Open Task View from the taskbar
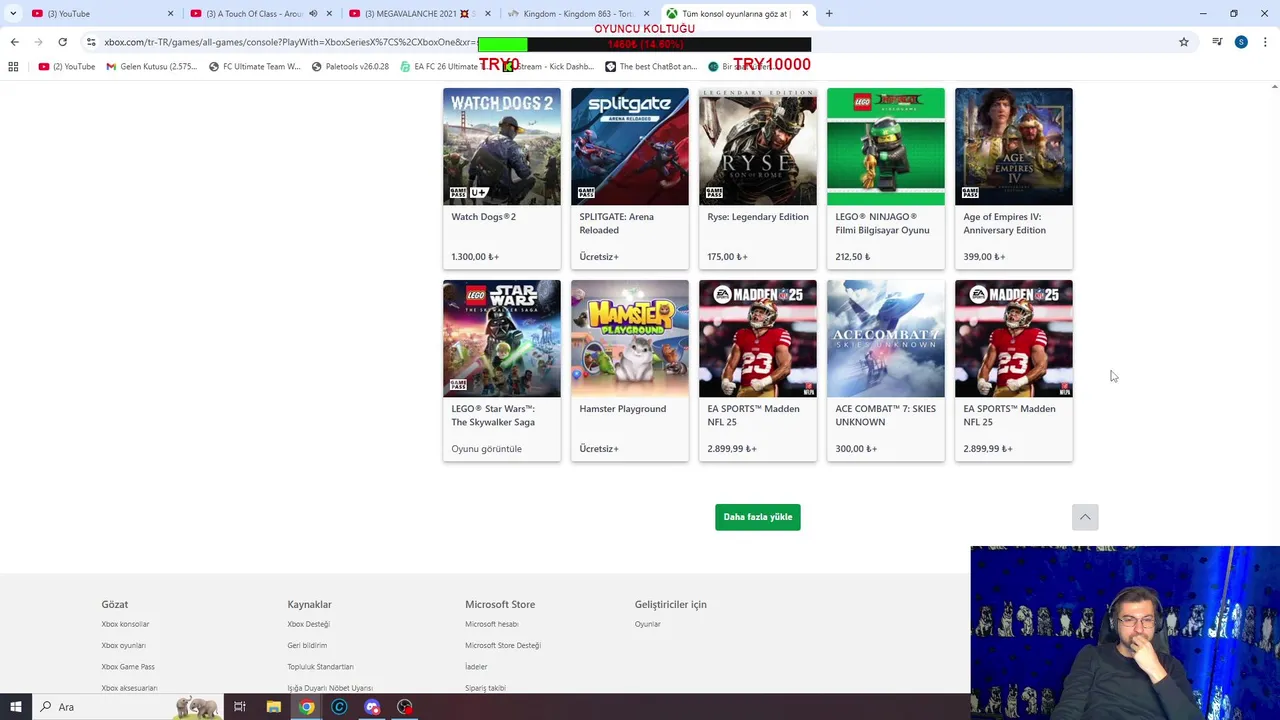 [240, 707]
